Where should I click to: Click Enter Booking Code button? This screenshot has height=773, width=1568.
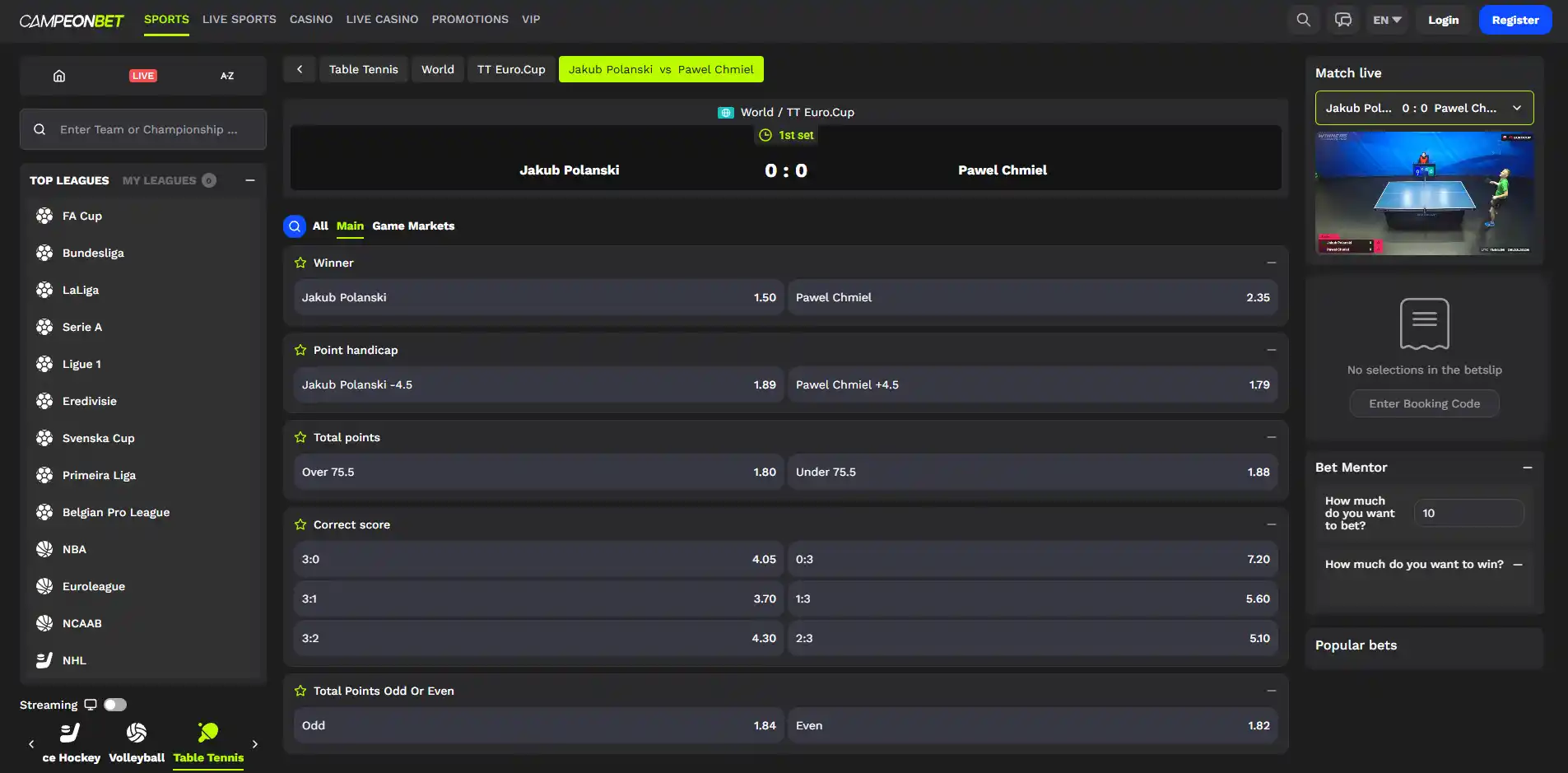(x=1424, y=403)
